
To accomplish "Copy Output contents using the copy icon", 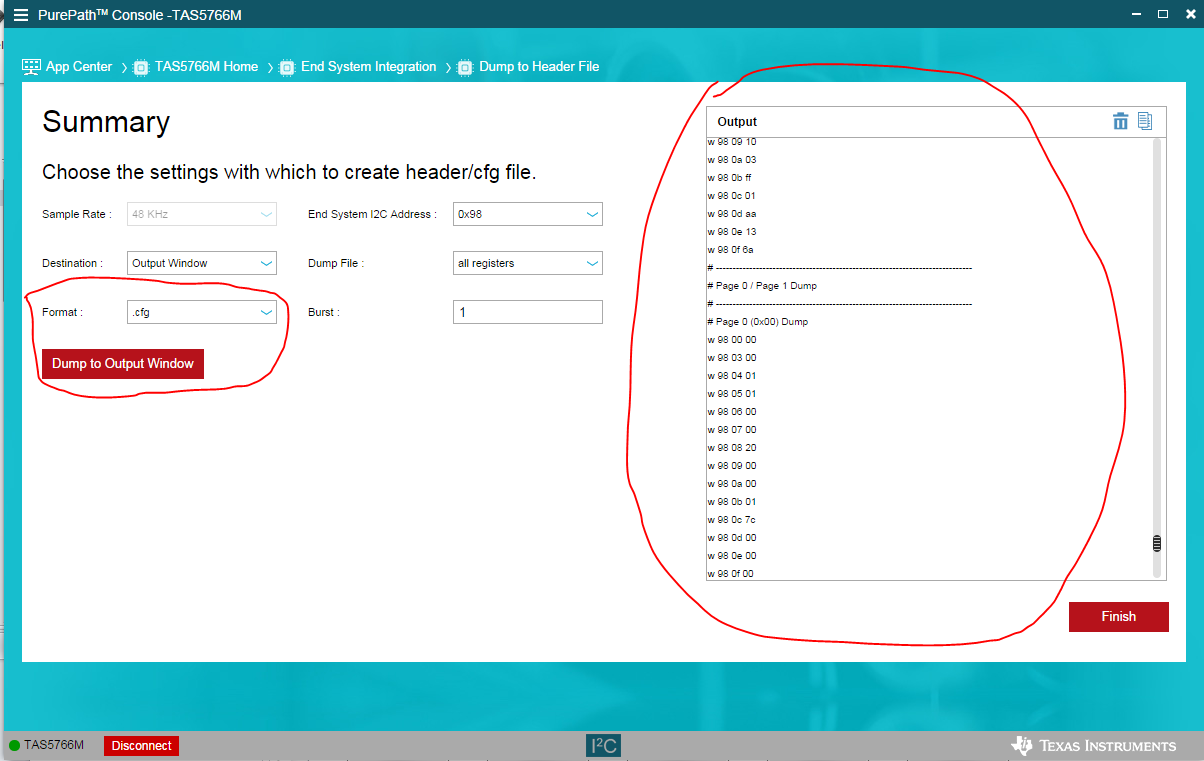I will tap(1145, 121).
